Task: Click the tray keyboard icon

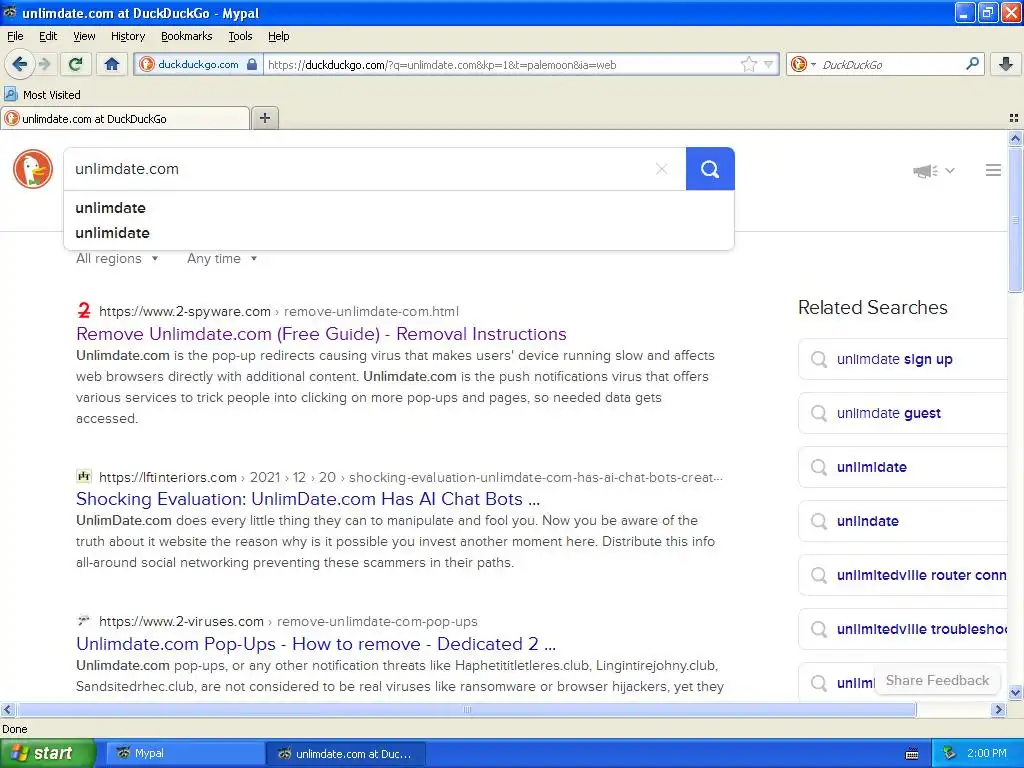Action: (x=912, y=754)
